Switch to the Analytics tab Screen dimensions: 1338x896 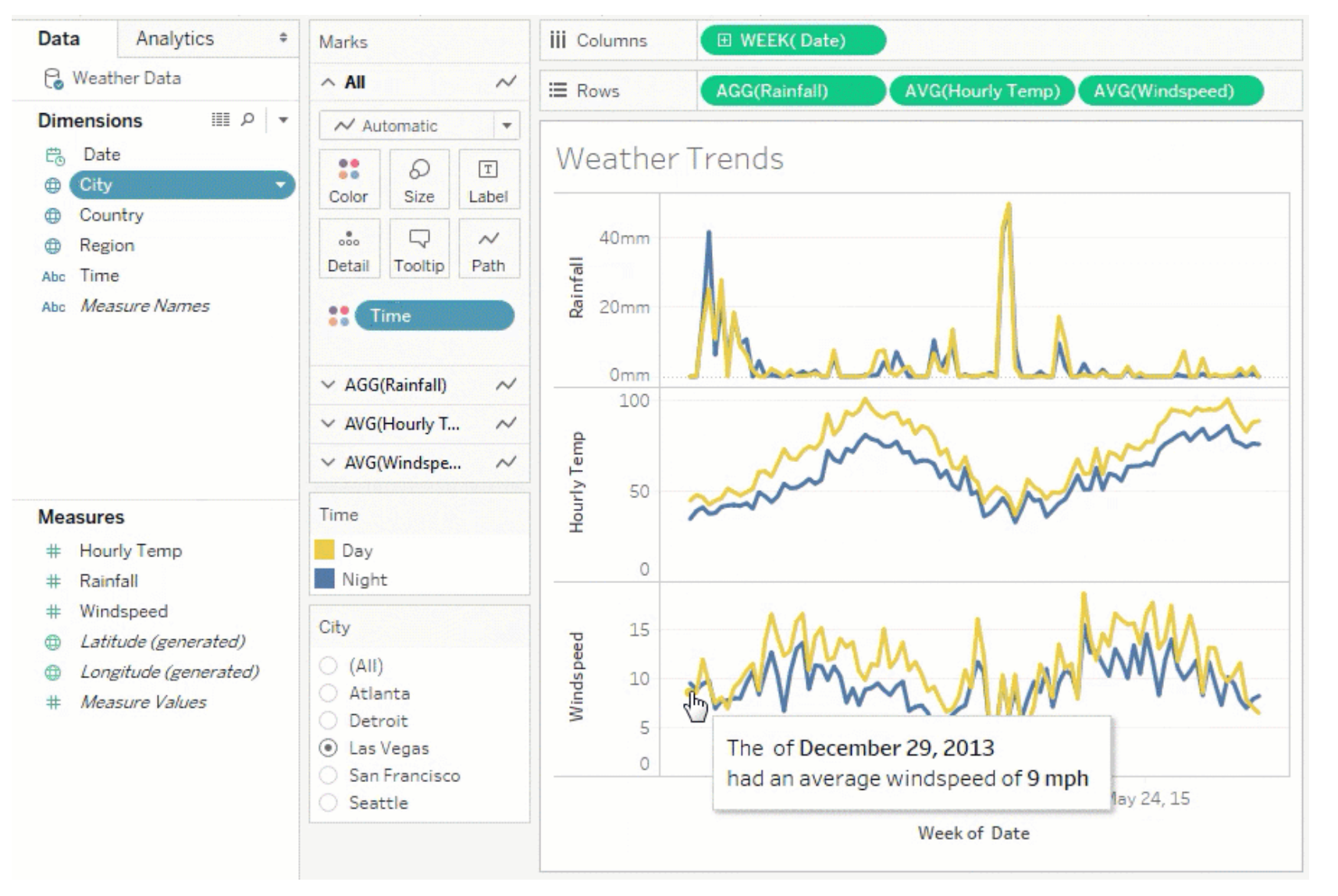(175, 38)
